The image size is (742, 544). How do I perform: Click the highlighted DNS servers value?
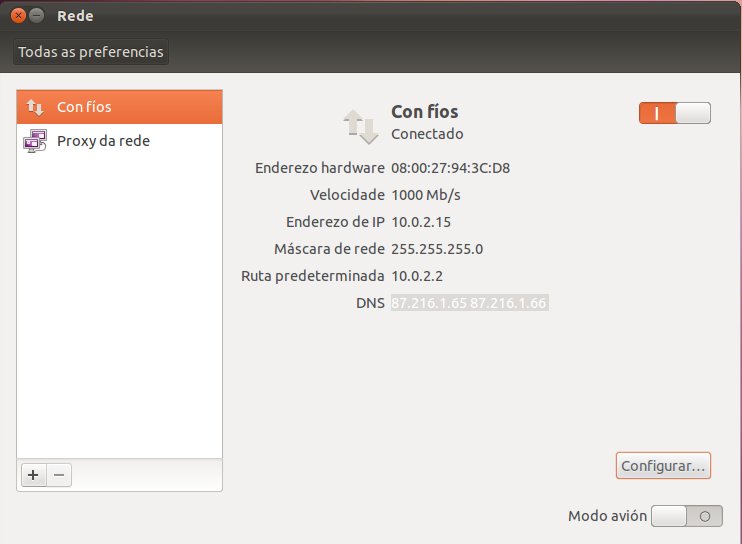click(x=469, y=303)
